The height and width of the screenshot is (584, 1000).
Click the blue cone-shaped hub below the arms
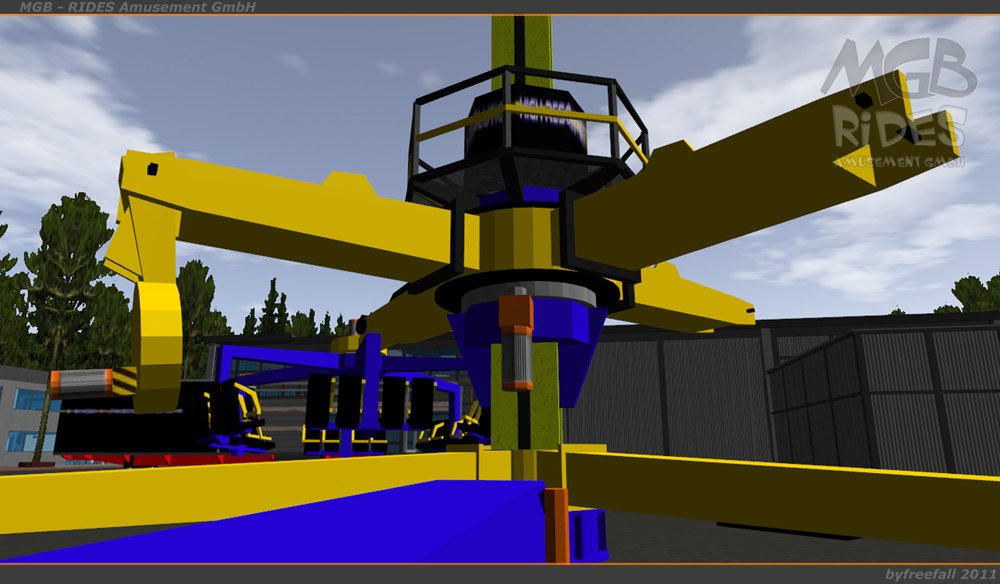[x=525, y=345]
